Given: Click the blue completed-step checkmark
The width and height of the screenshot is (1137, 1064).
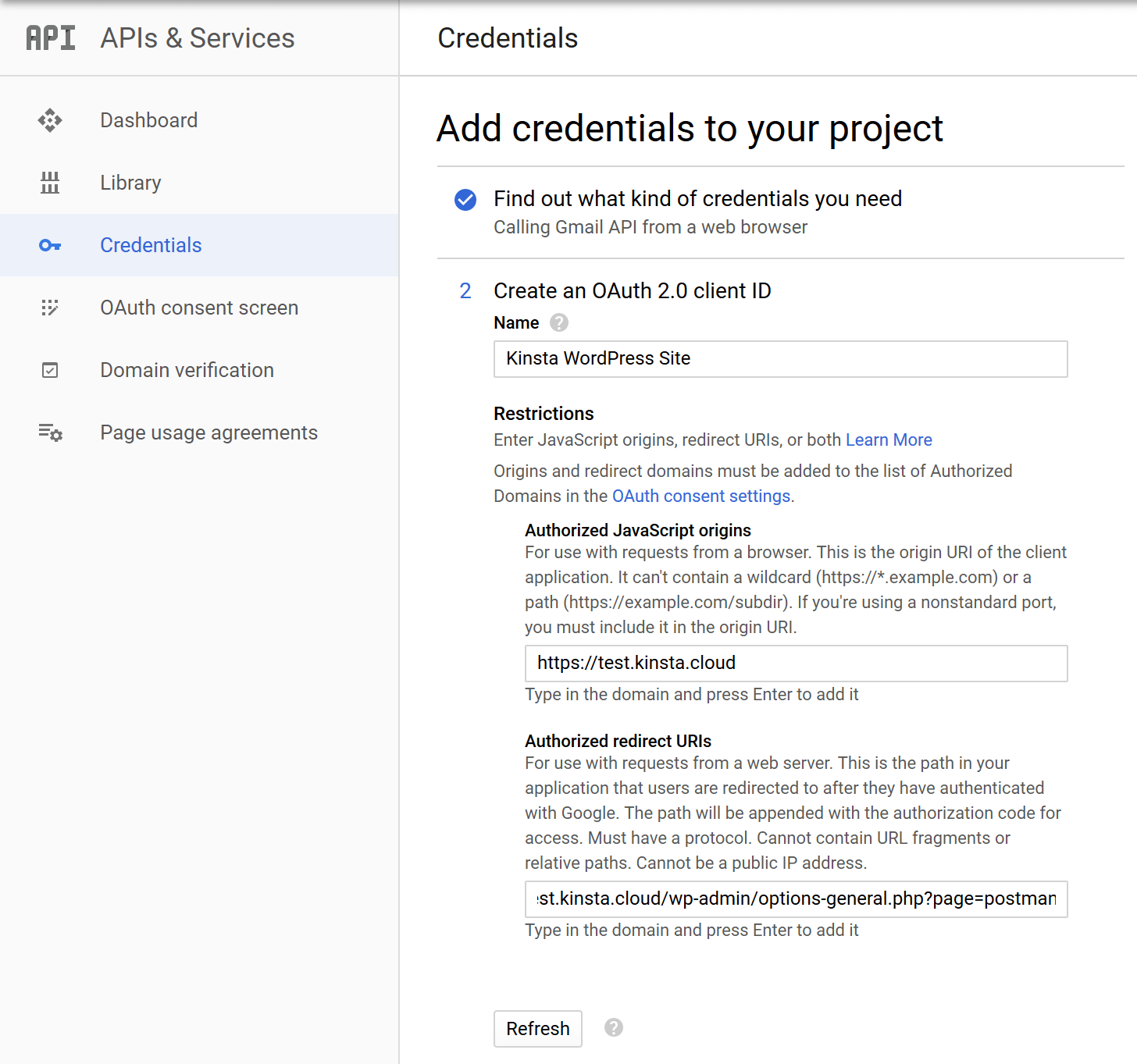Looking at the screenshot, I should [x=465, y=200].
